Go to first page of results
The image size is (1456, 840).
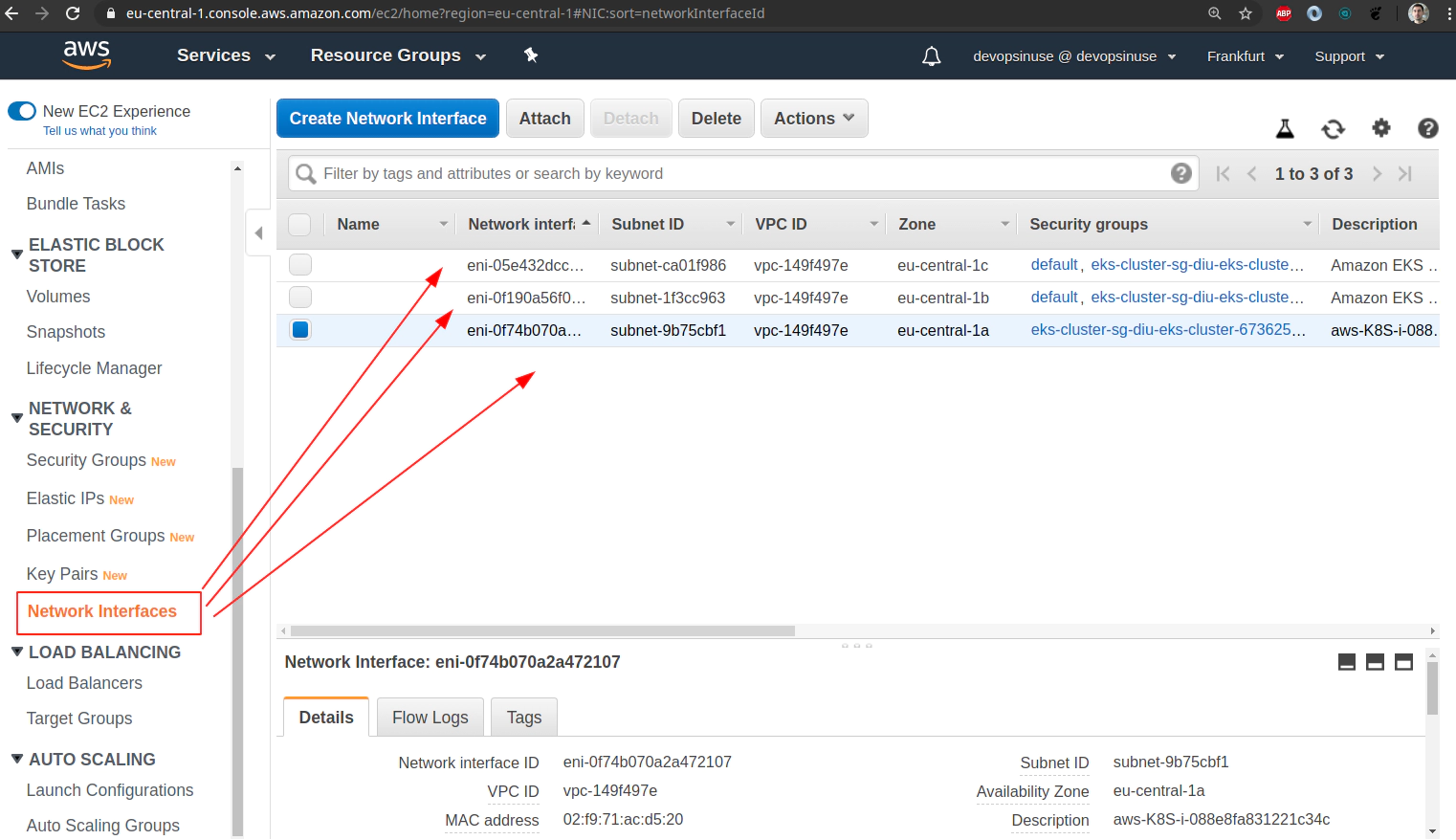tap(1223, 173)
